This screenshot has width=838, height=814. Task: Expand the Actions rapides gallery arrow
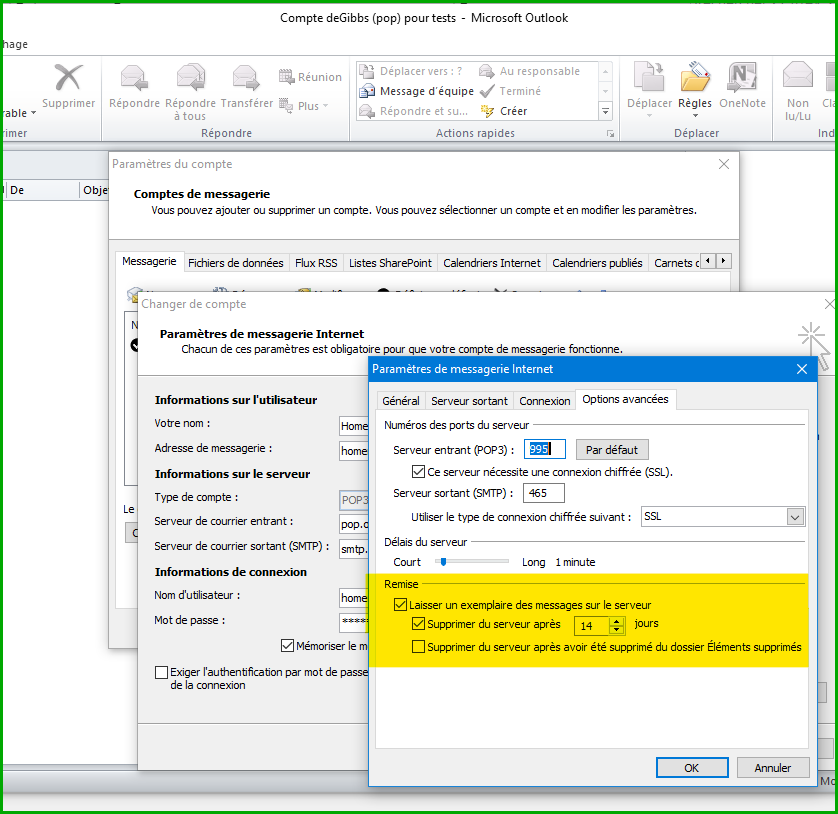(x=605, y=111)
